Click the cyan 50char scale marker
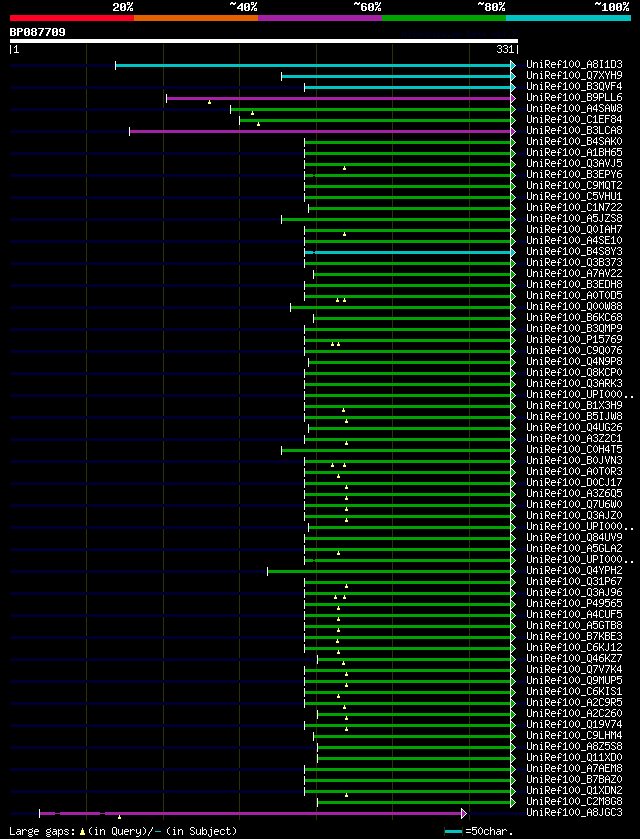Screen dimensions: 640x839 click(x=454, y=832)
